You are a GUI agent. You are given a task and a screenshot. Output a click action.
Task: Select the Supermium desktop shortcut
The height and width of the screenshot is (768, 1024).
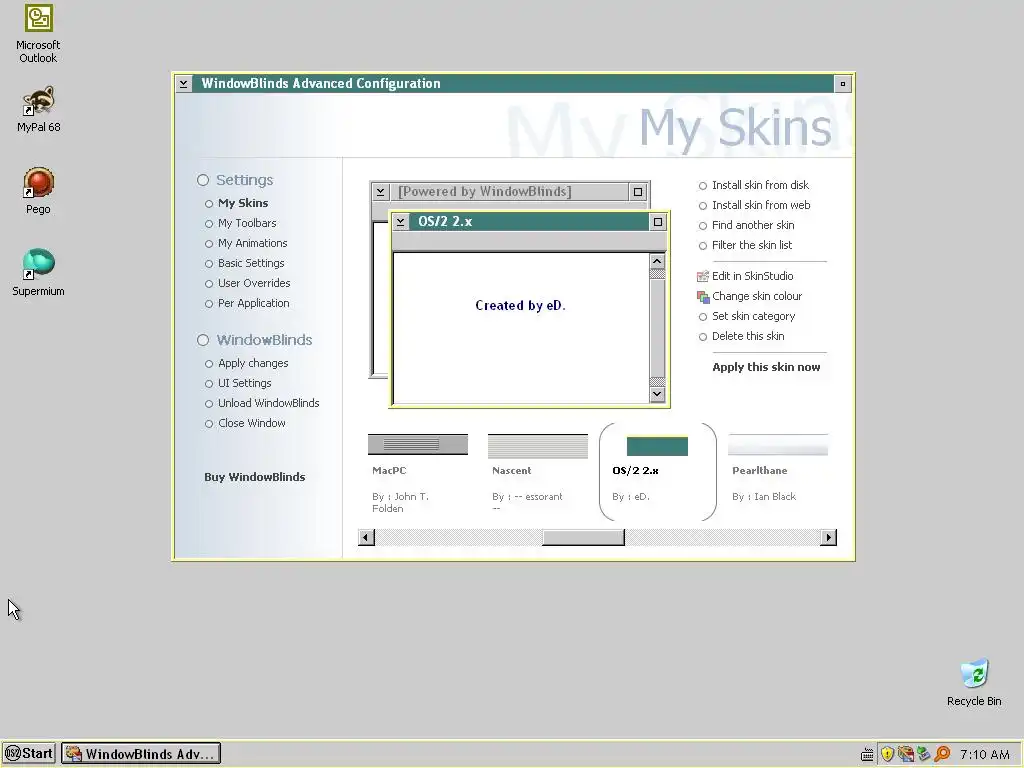38,272
